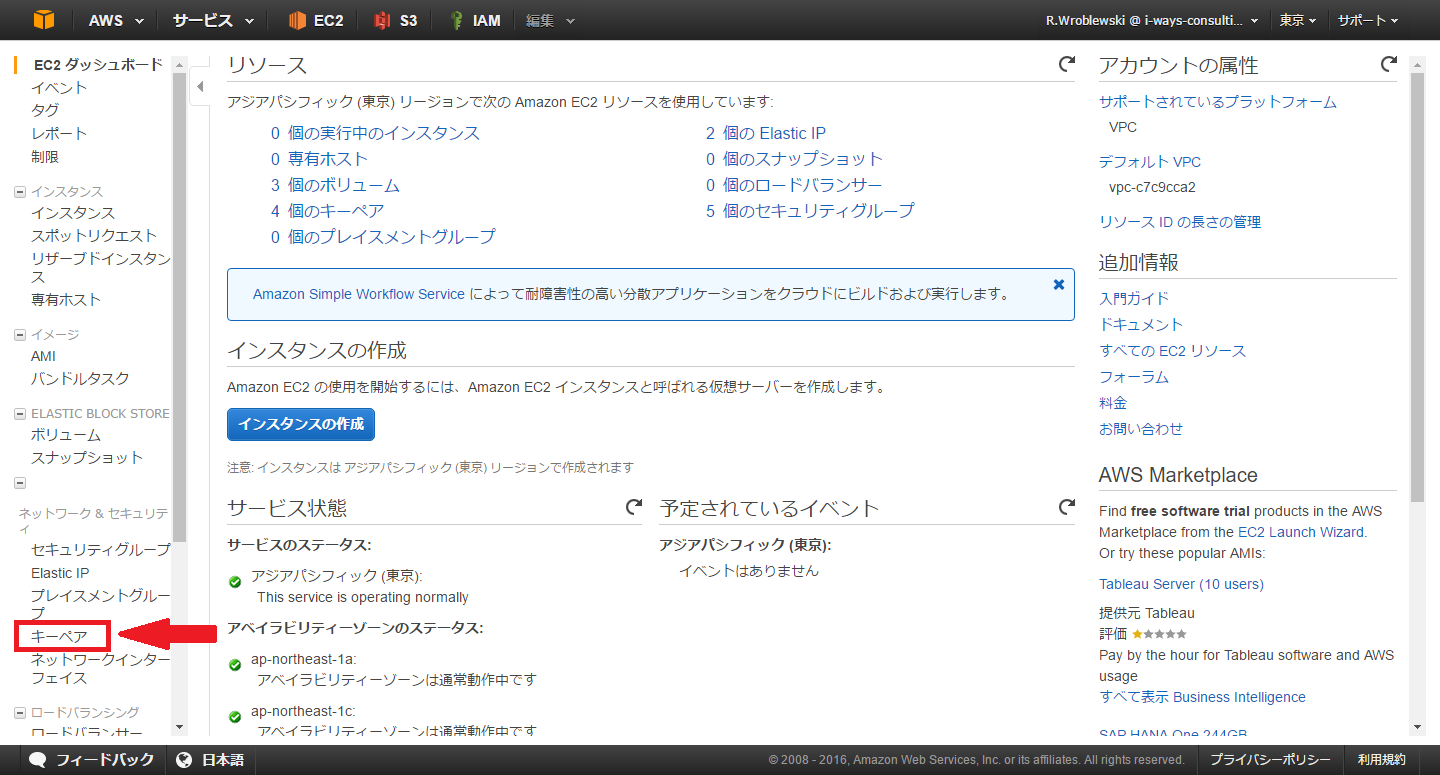This screenshot has height=775, width=1440.
Task: Open the サービス dropdown menu
Action: point(212,20)
